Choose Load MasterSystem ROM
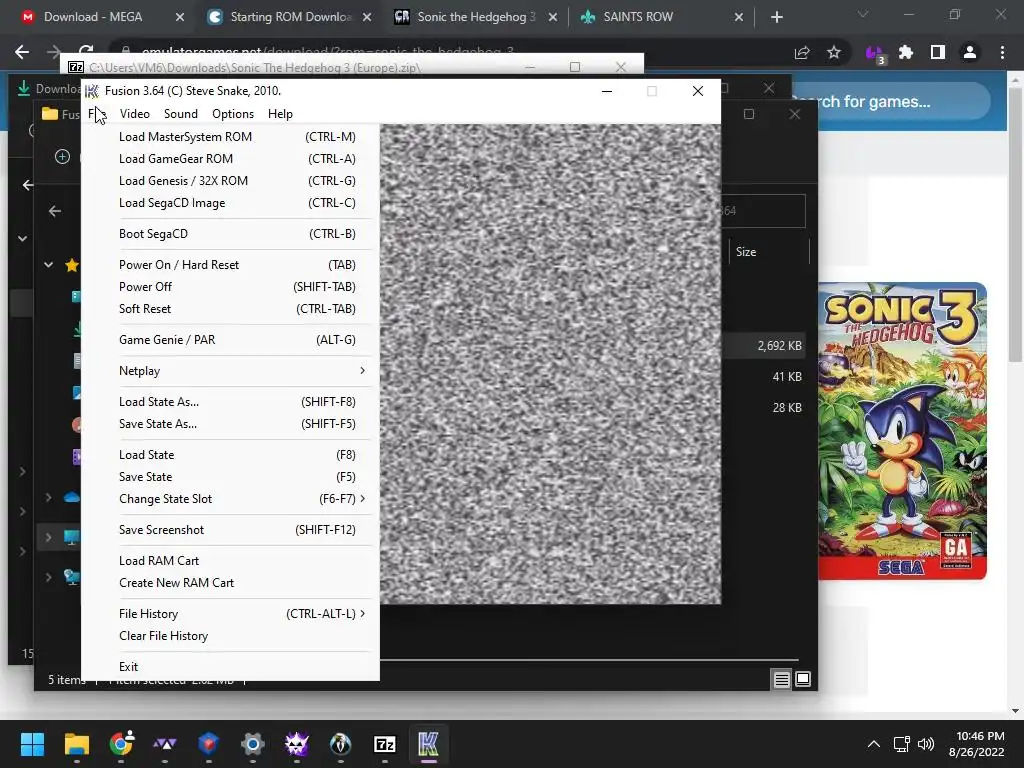 click(231, 136)
